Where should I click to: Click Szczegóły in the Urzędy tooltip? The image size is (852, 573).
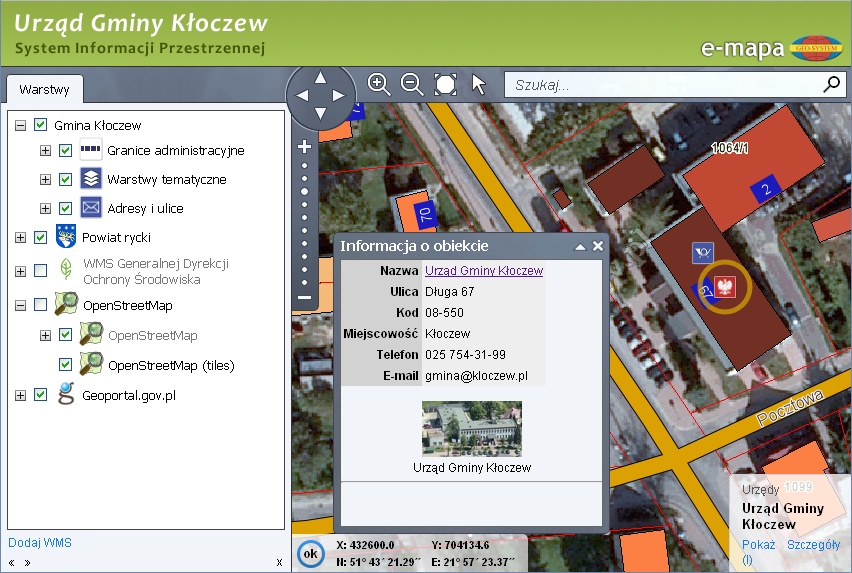pos(813,545)
